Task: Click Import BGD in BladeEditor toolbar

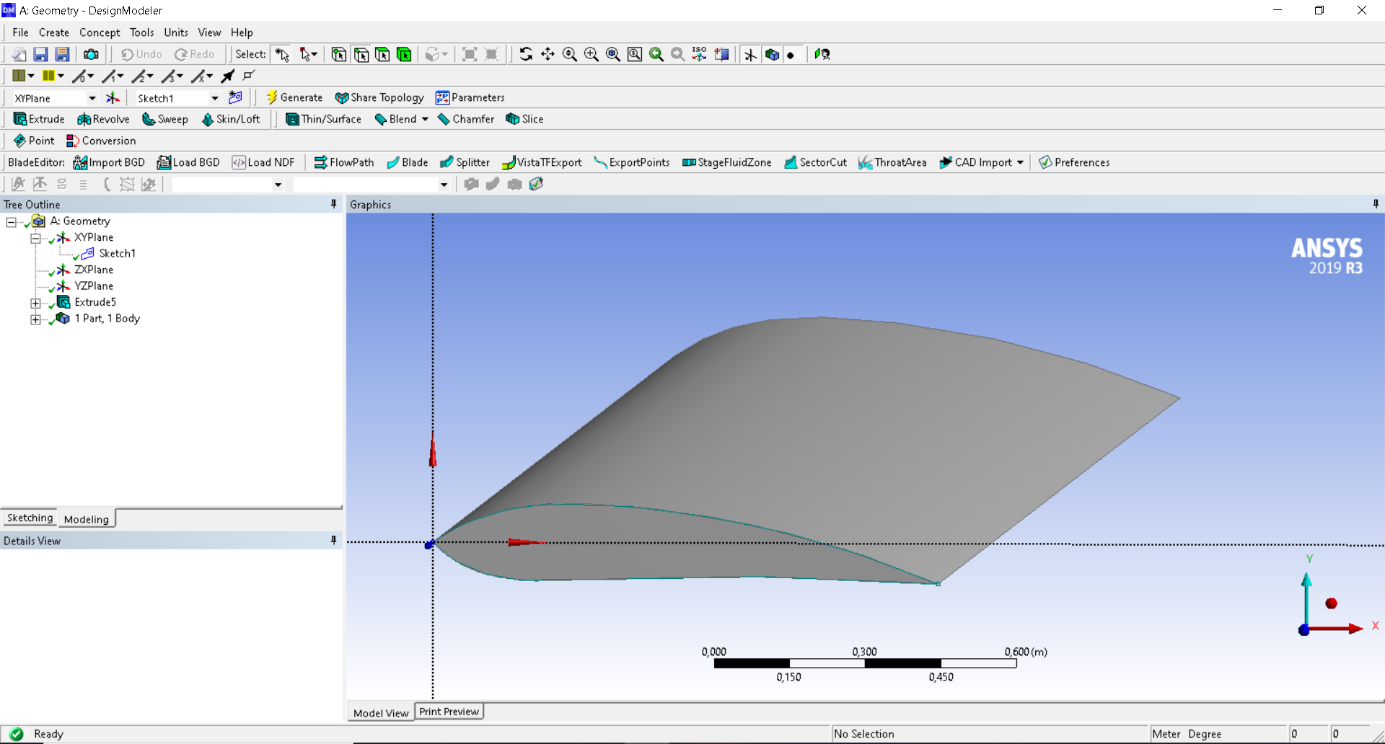Action: [109, 162]
